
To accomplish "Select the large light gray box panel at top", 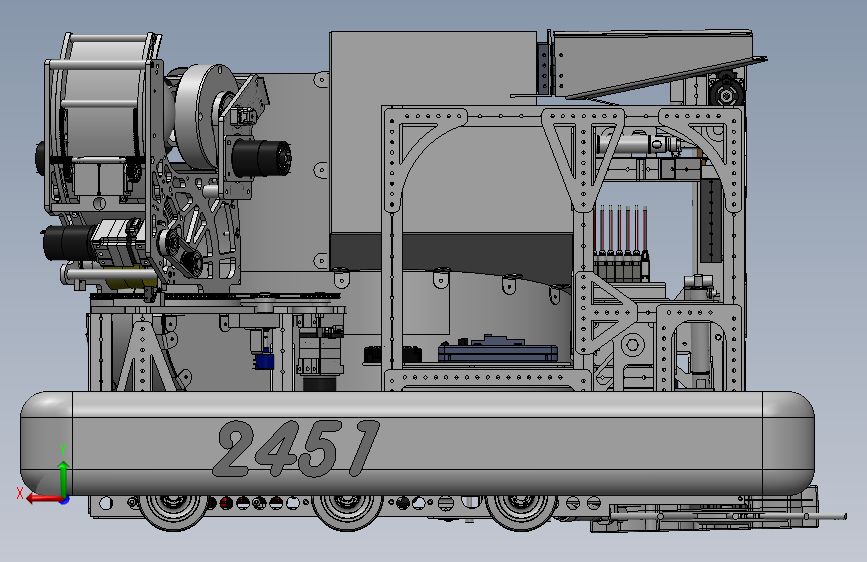I will pyautogui.click(x=433, y=133).
